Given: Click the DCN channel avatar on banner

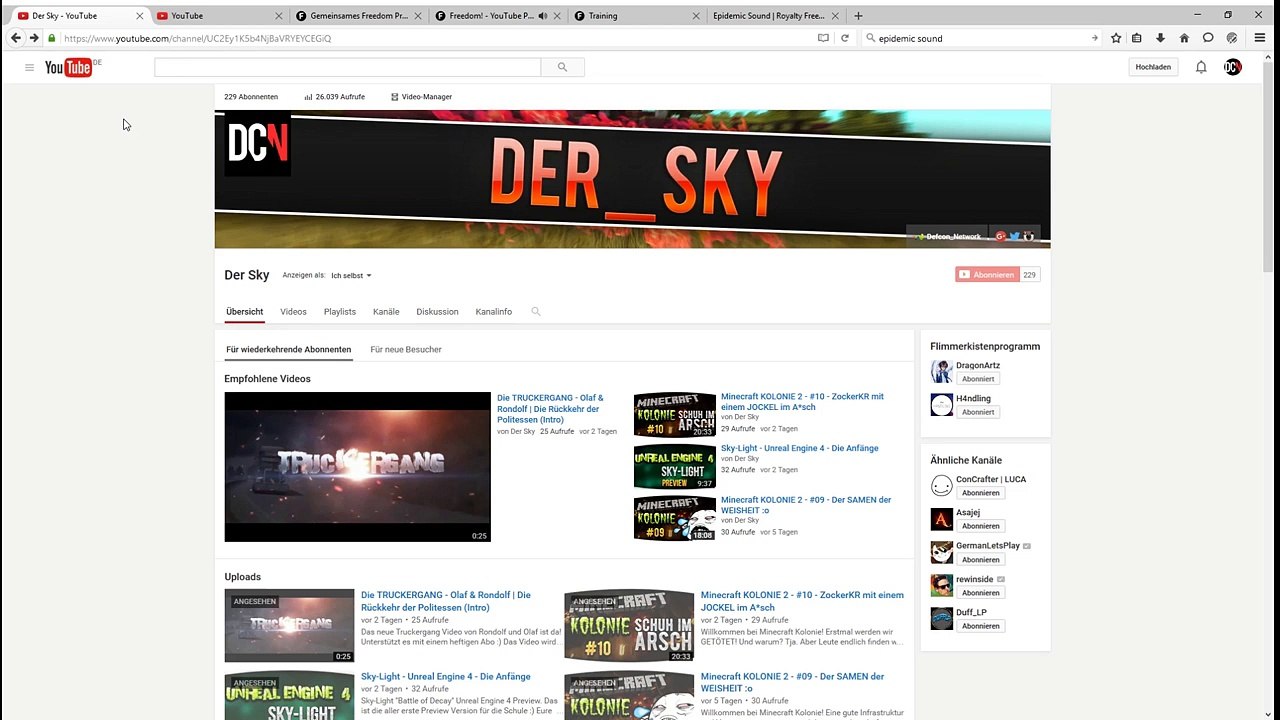Looking at the screenshot, I should [x=257, y=144].
